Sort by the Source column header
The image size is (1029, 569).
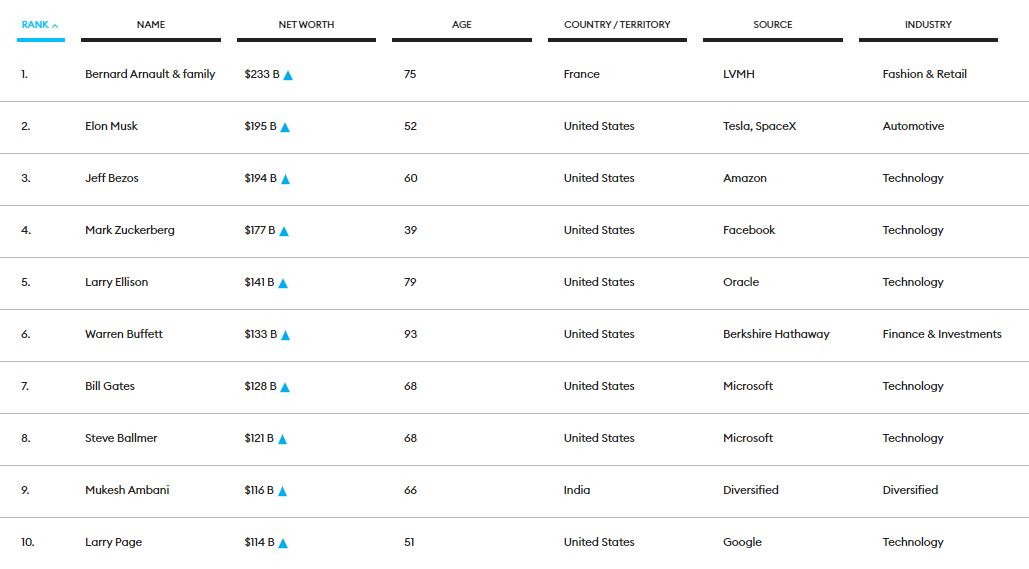(x=772, y=24)
